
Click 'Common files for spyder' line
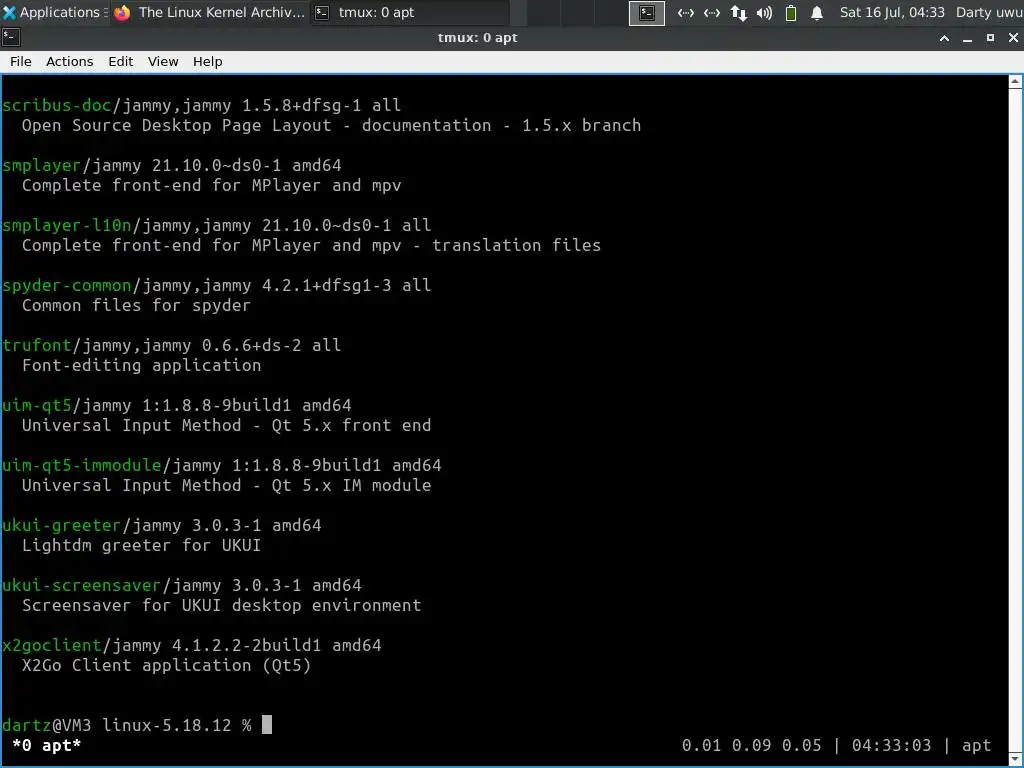(136, 305)
